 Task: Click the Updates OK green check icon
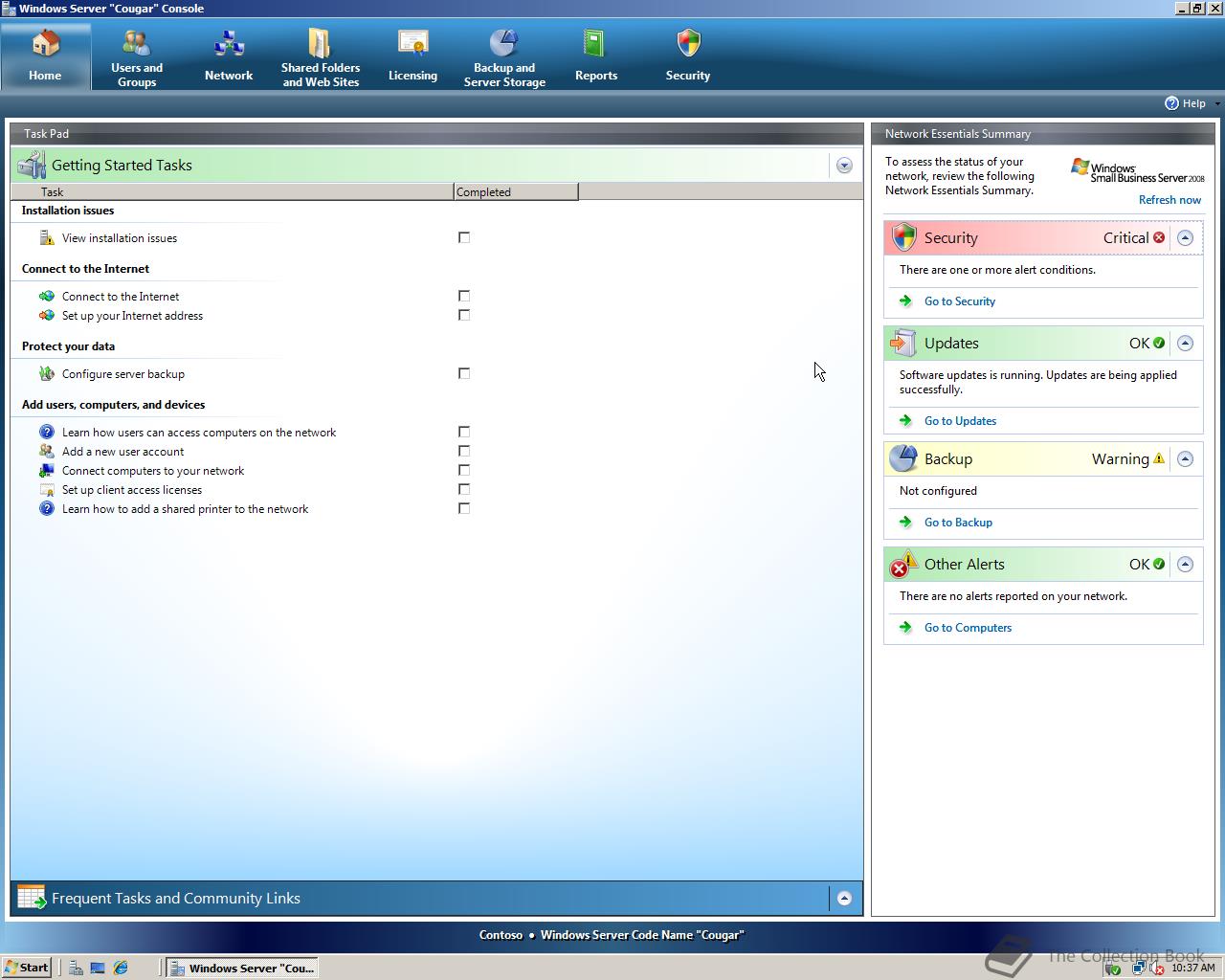1159,343
